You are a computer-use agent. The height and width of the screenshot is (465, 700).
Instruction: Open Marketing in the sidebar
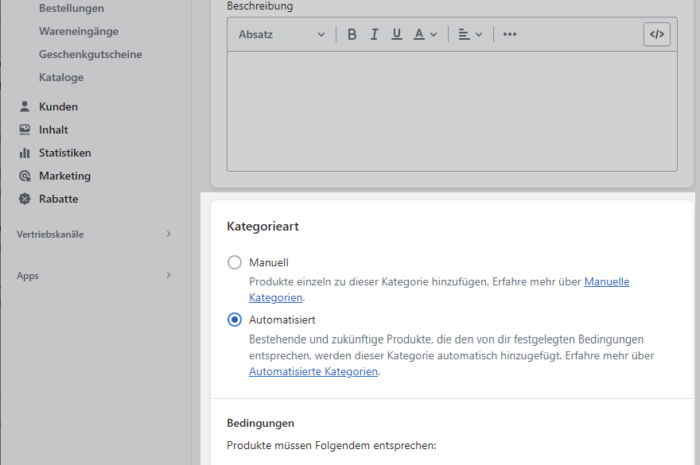pos(64,176)
